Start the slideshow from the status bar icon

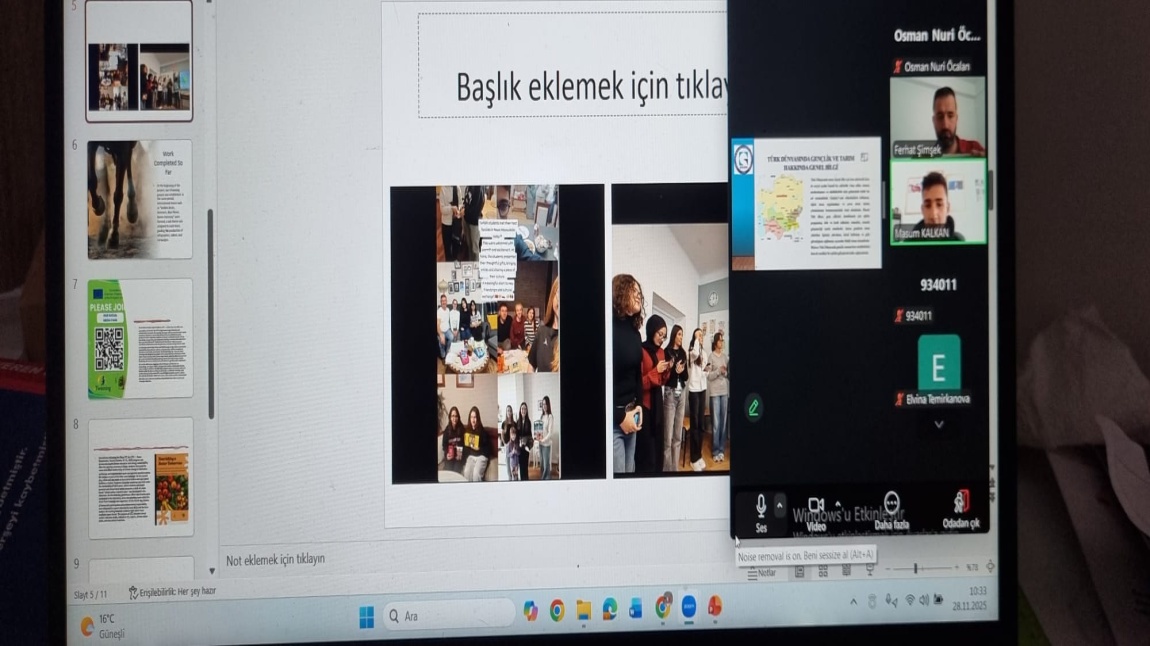pyautogui.click(x=871, y=571)
